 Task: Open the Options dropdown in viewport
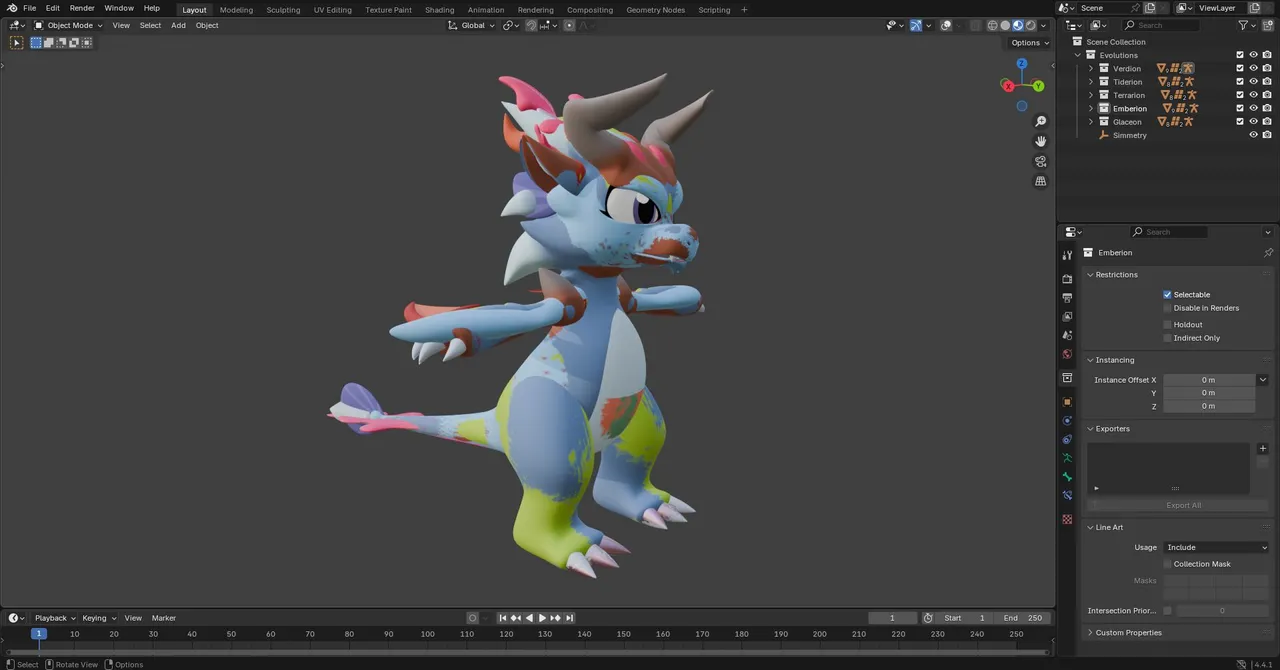pyautogui.click(x=1029, y=43)
